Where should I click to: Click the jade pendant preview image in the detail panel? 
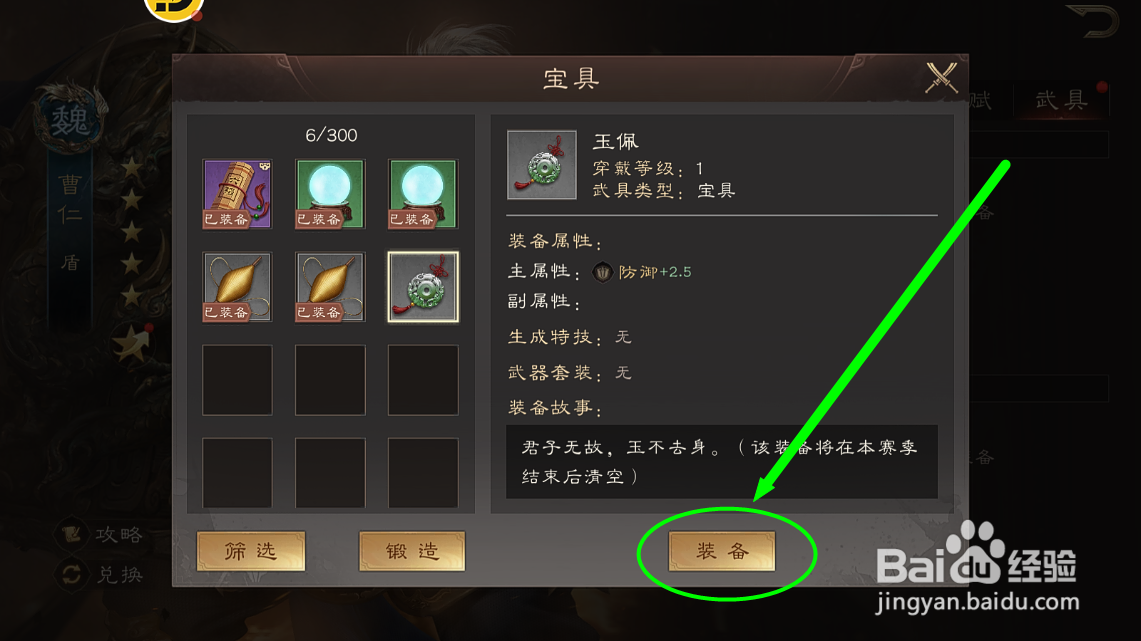pos(541,164)
